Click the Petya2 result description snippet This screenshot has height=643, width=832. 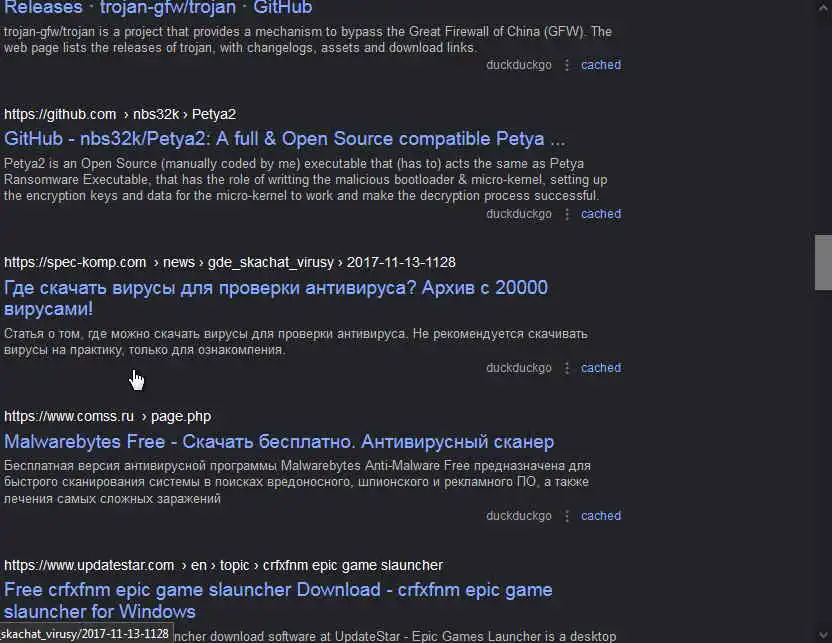(306, 179)
